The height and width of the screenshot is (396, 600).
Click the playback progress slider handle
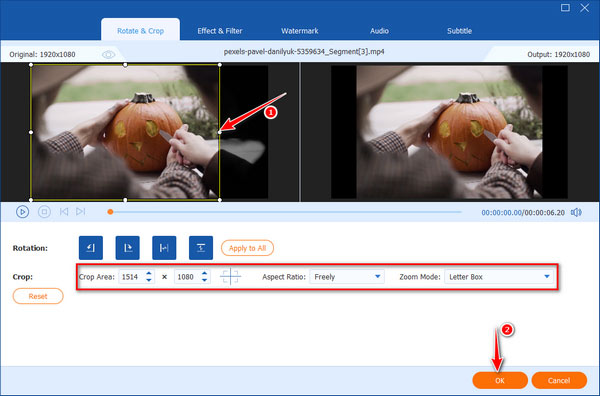tap(110, 212)
